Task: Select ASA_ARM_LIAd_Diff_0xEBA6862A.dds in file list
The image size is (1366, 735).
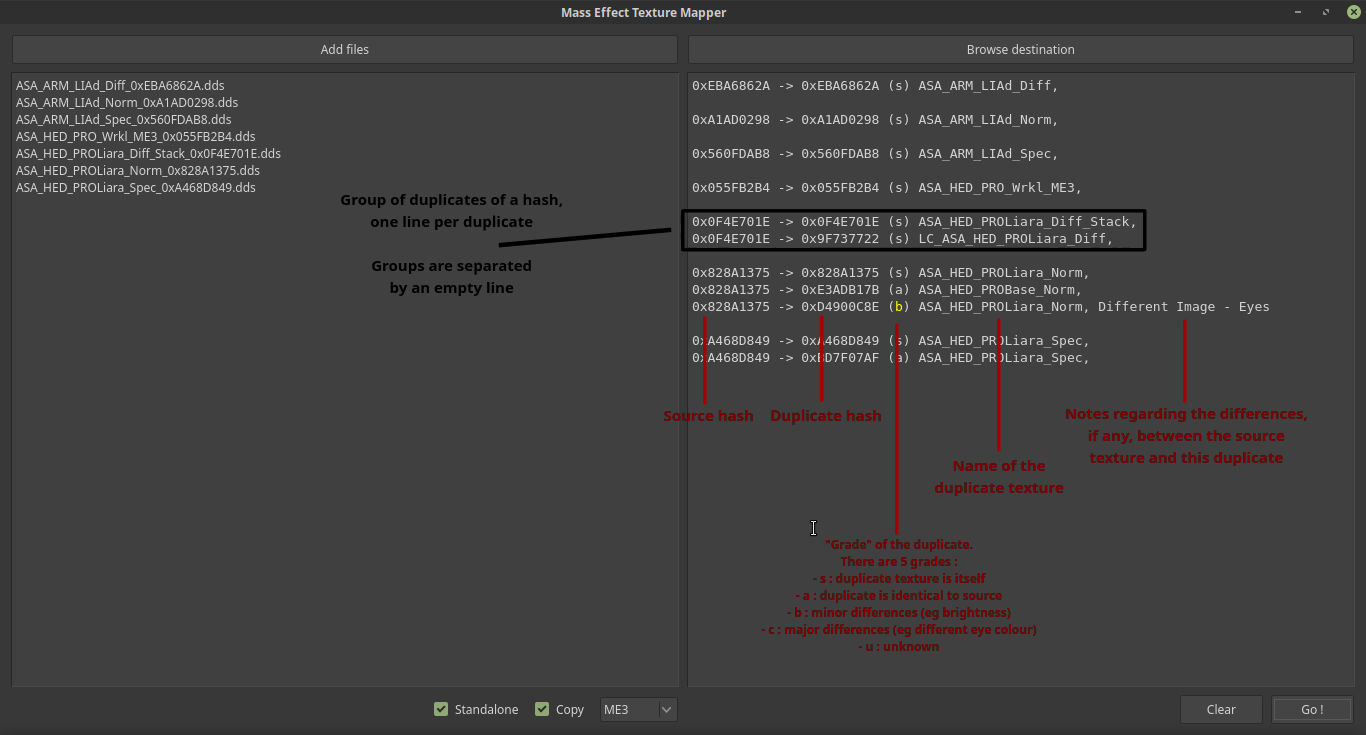Action: click(120, 86)
